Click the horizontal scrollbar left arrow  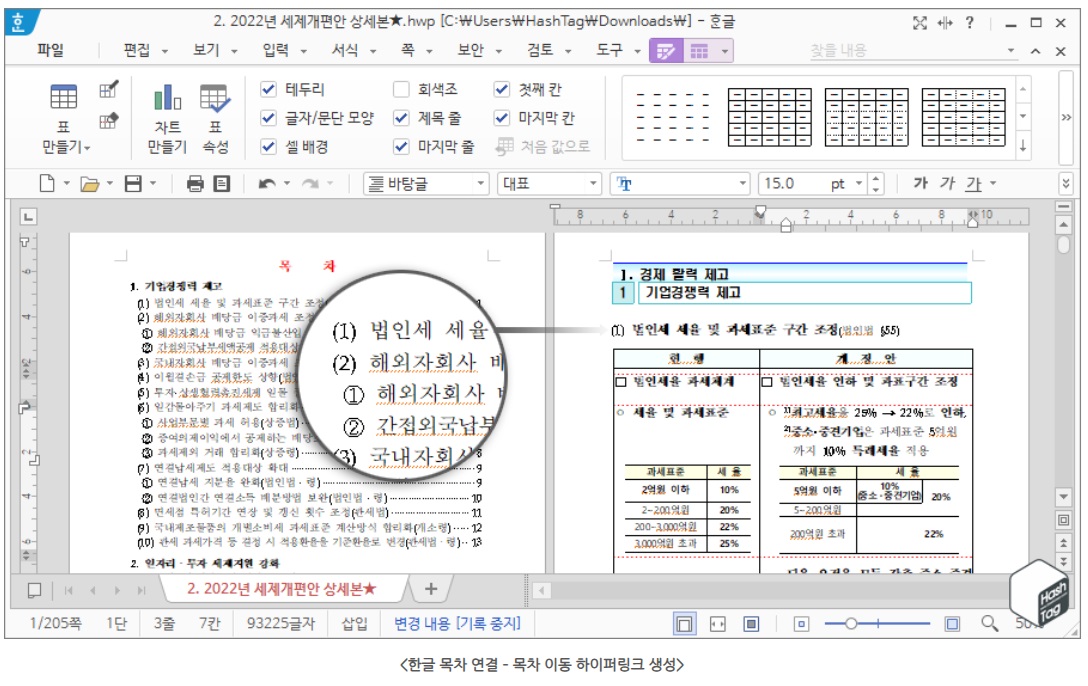(x=542, y=591)
